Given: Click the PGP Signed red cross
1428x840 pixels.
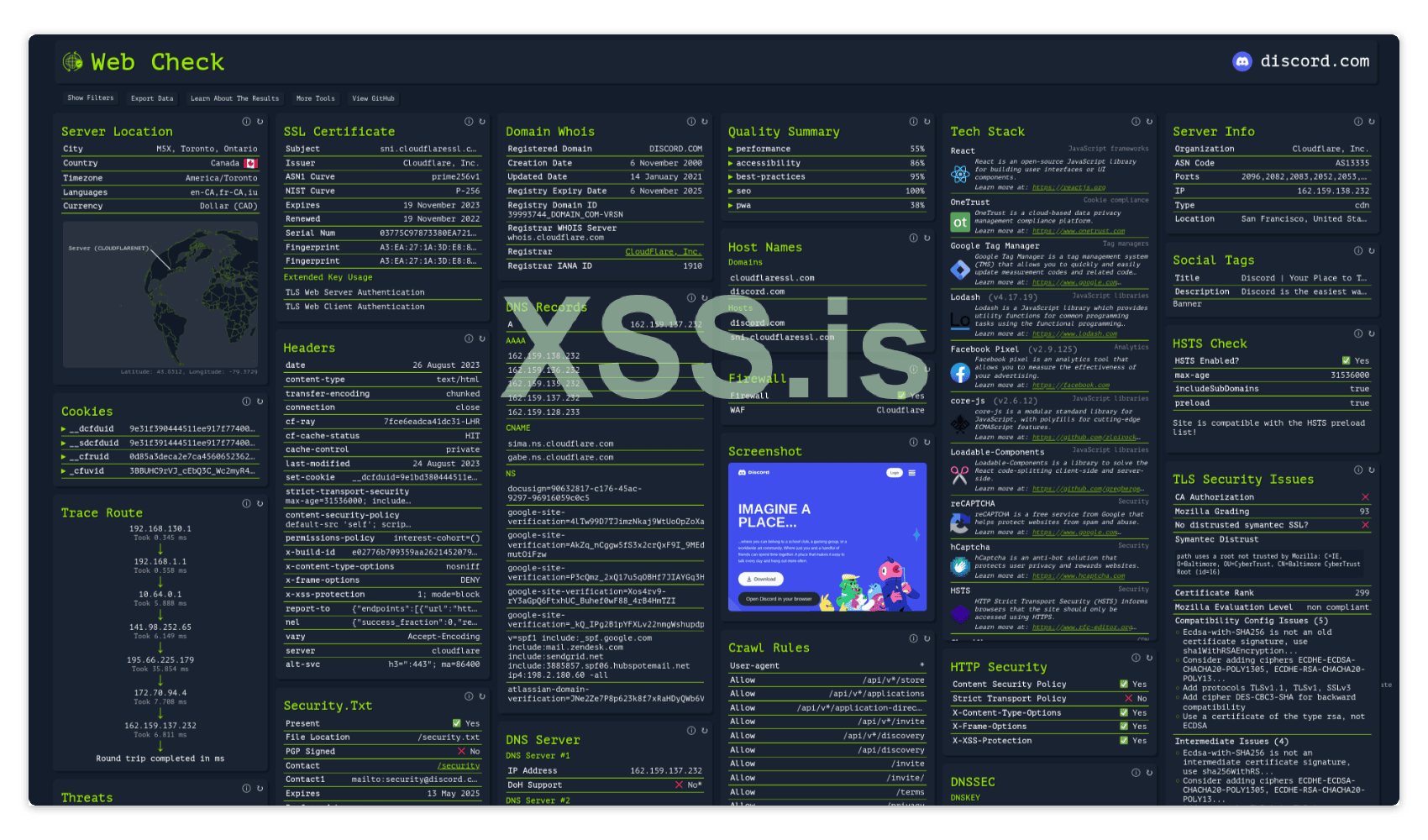Looking at the screenshot, I should pyautogui.click(x=461, y=752).
